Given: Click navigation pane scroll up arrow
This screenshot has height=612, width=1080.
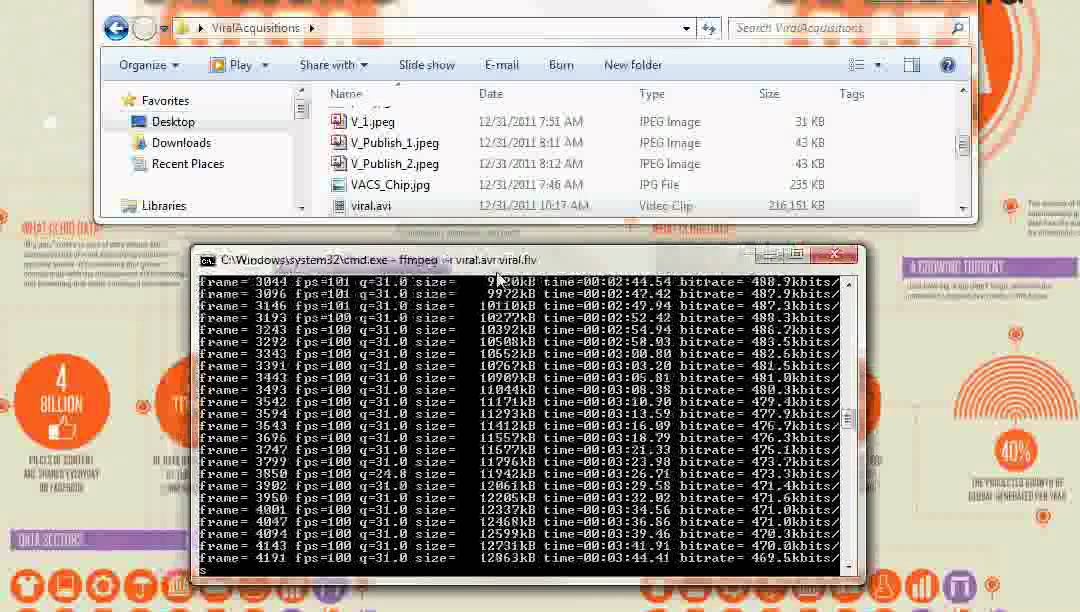Looking at the screenshot, I should click(x=301, y=91).
